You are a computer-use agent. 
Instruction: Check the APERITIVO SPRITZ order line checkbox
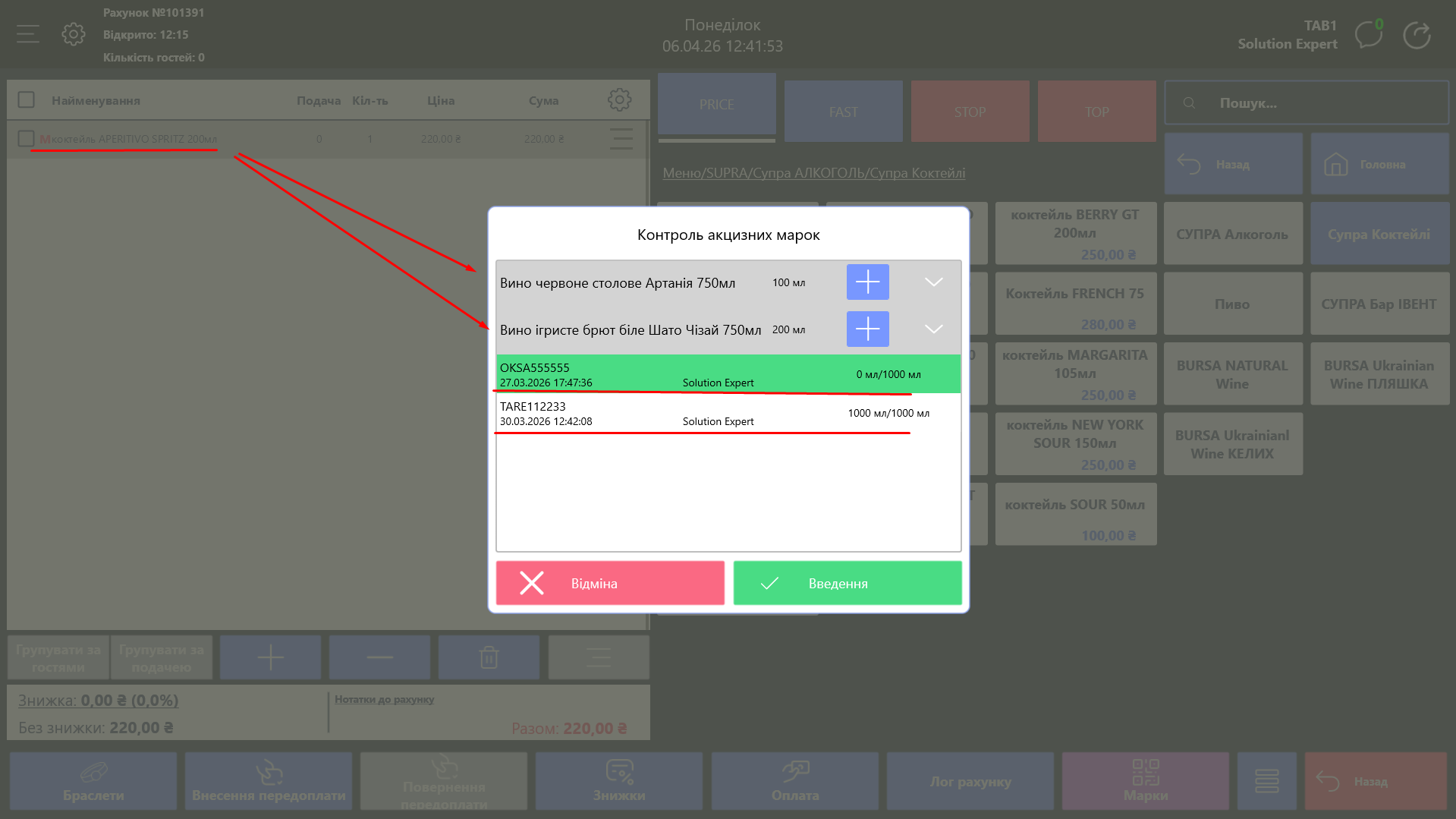point(27,139)
